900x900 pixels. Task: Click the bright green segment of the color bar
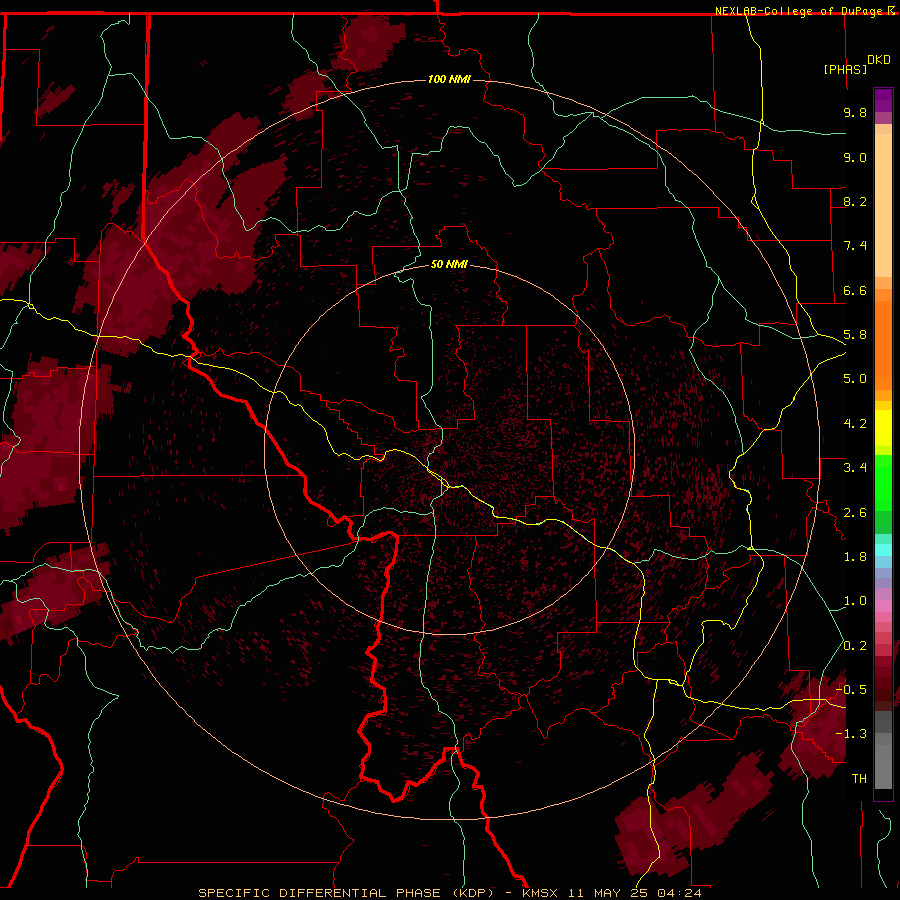pyautogui.click(x=883, y=485)
